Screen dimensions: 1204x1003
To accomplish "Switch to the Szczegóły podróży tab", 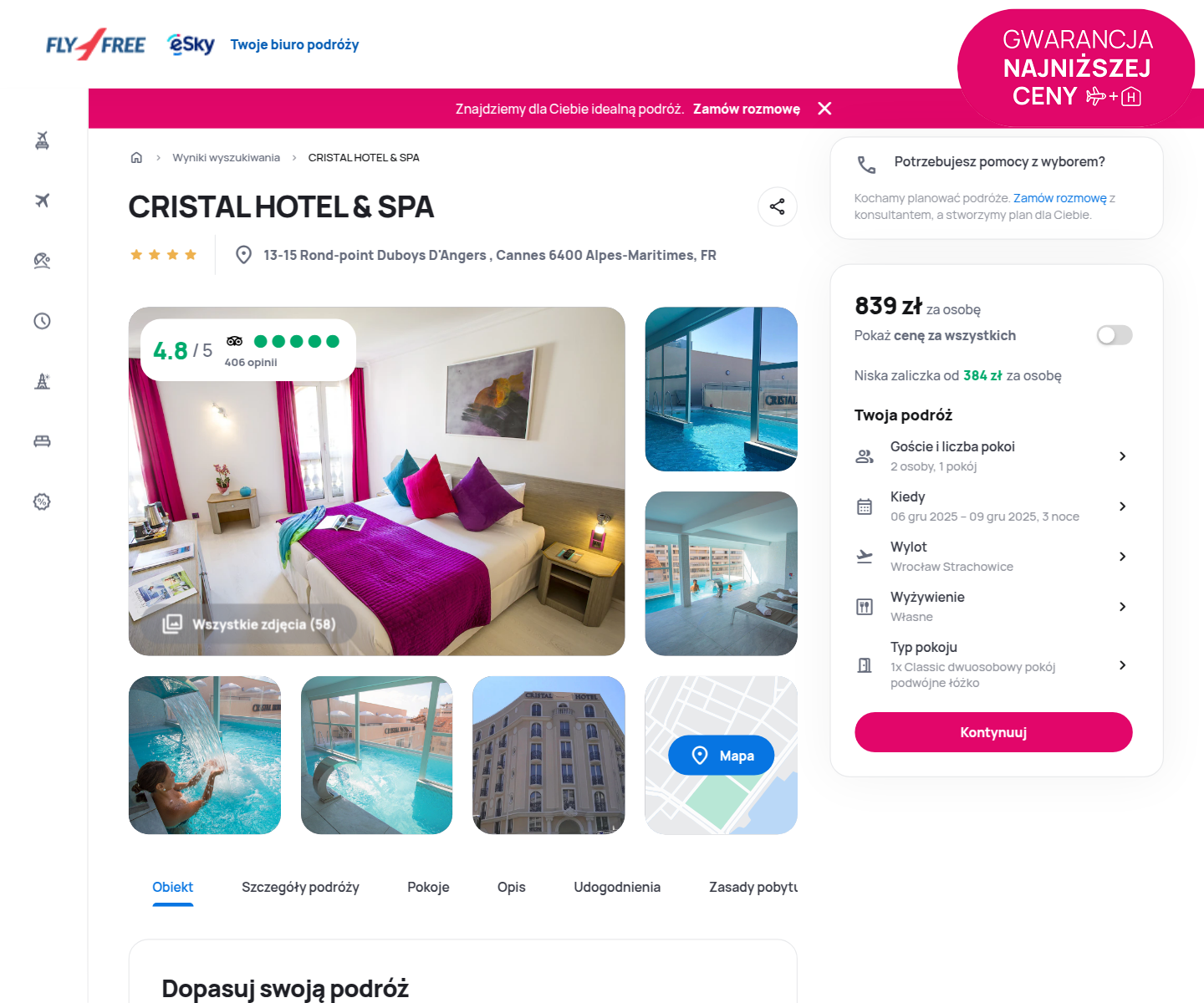I will [x=300, y=888].
